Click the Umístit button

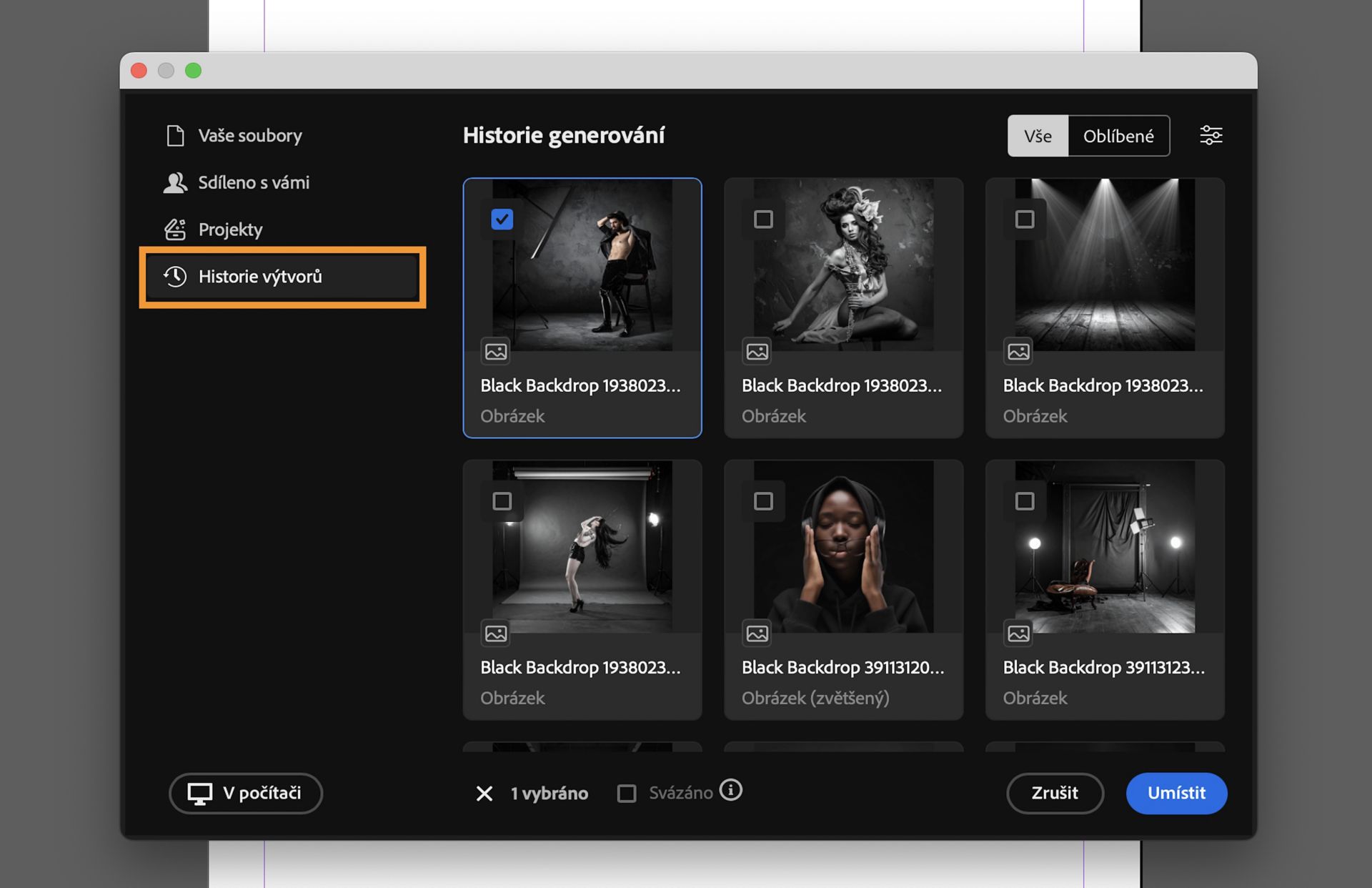click(1175, 793)
